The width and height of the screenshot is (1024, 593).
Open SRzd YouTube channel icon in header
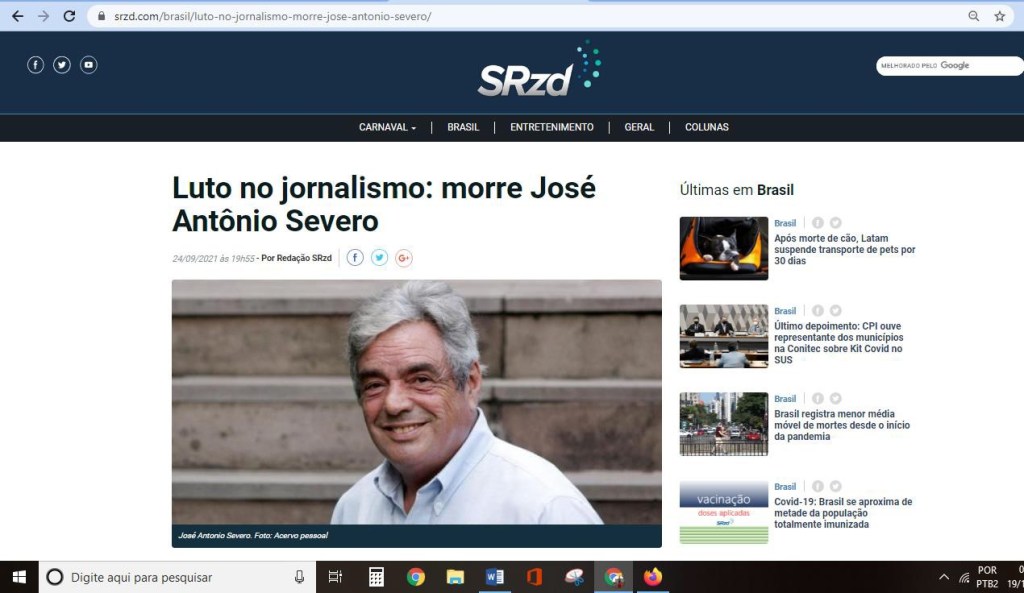[89, 65]
